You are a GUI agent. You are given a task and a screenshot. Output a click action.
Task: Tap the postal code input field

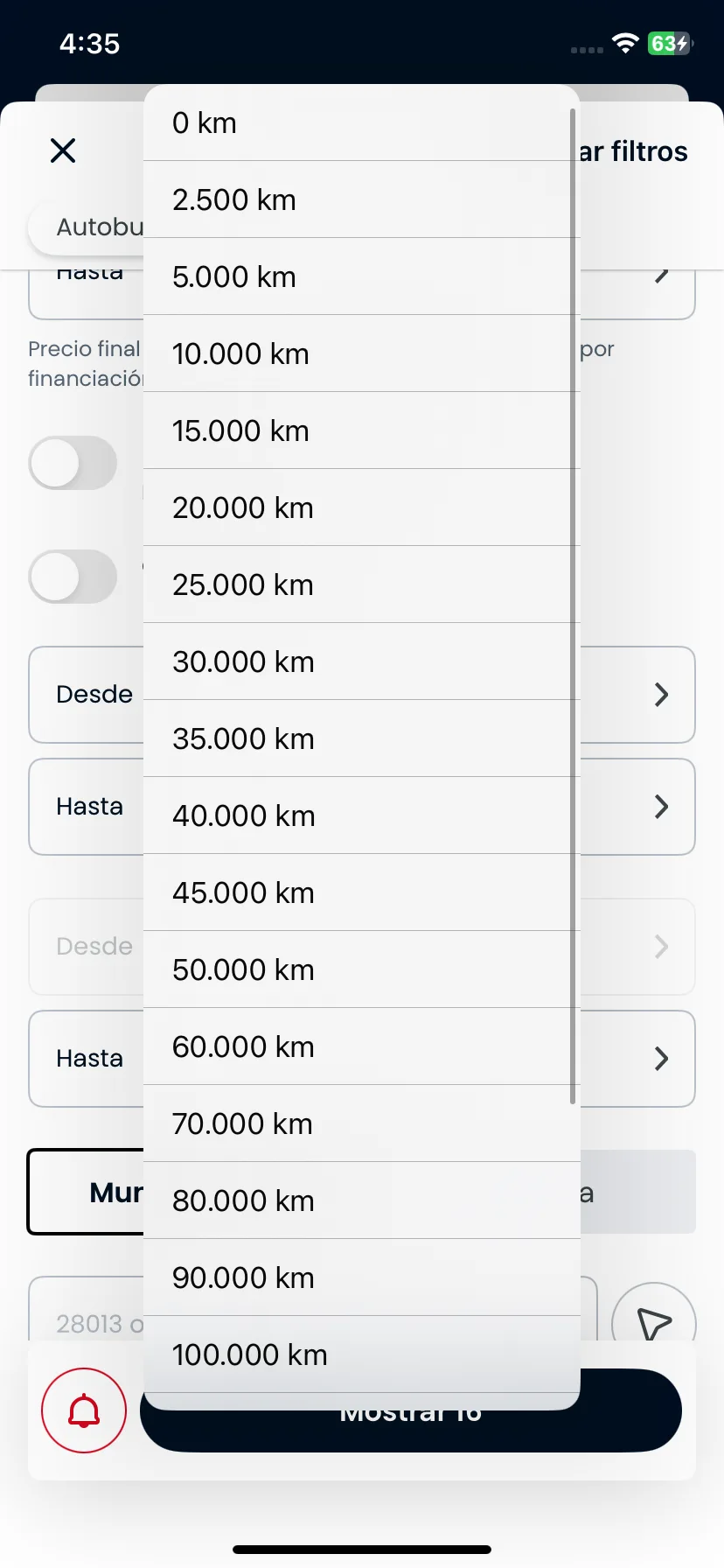pos(313,1311)
